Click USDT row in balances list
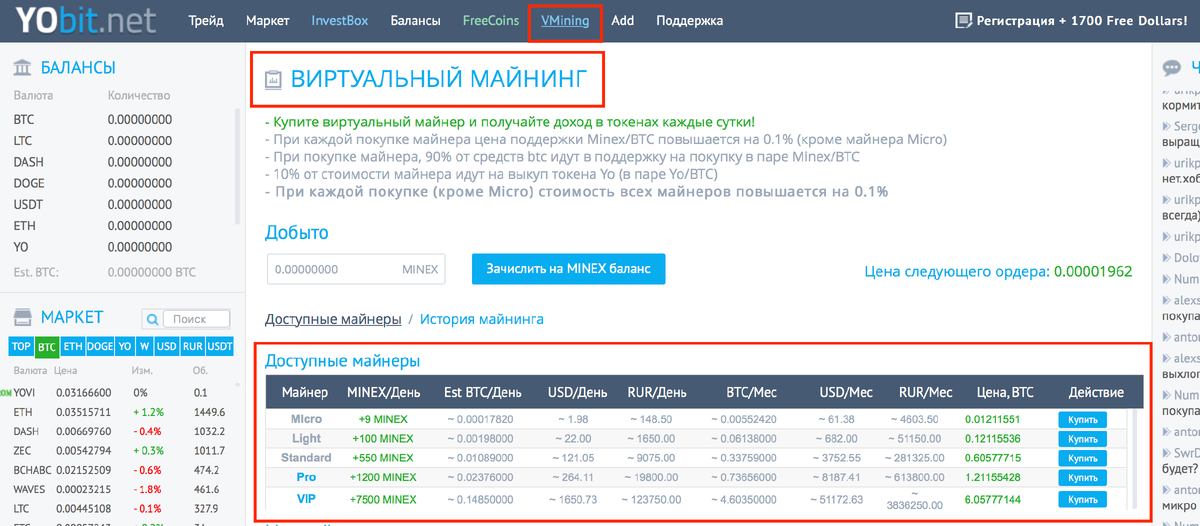The image size is (1200, 526). coord(120,204)
